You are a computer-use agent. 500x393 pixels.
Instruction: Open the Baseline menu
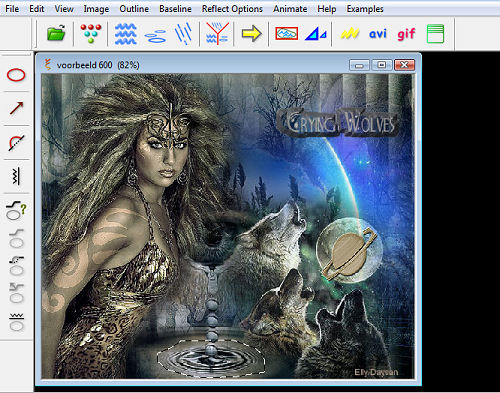(175, 9)
